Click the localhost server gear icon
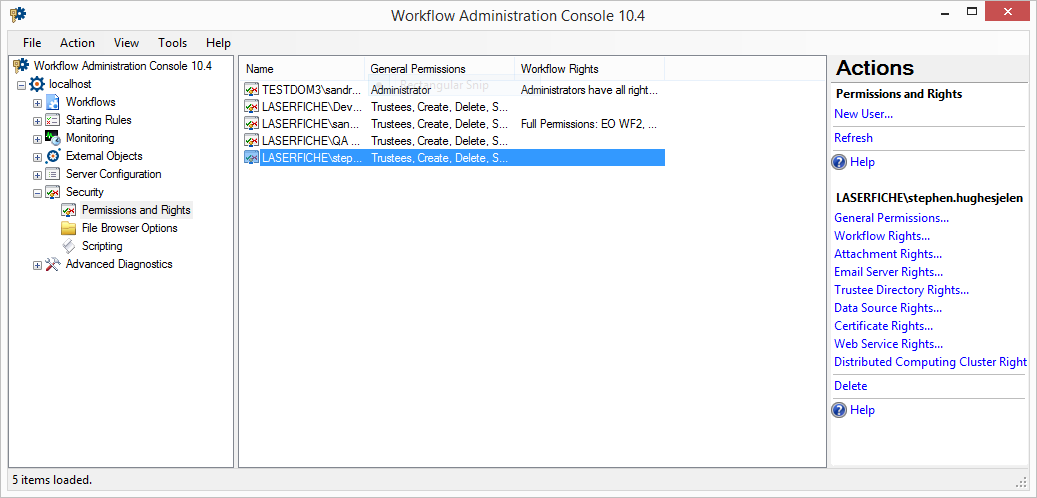 [x=37, y=84]
